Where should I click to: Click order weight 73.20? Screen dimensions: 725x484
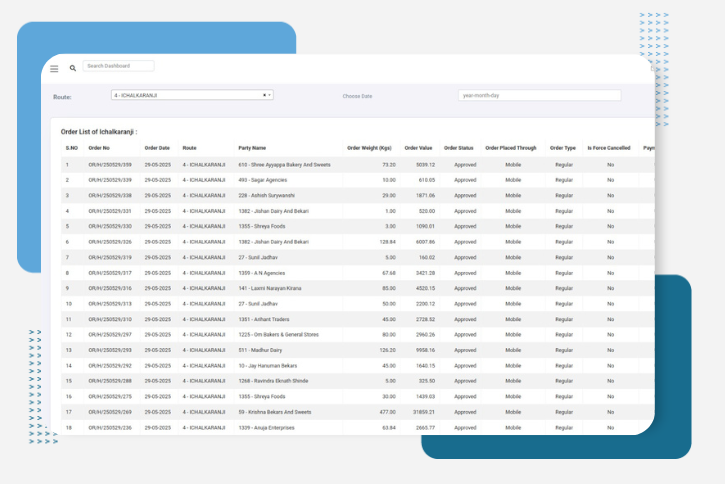tap(389, 165)
